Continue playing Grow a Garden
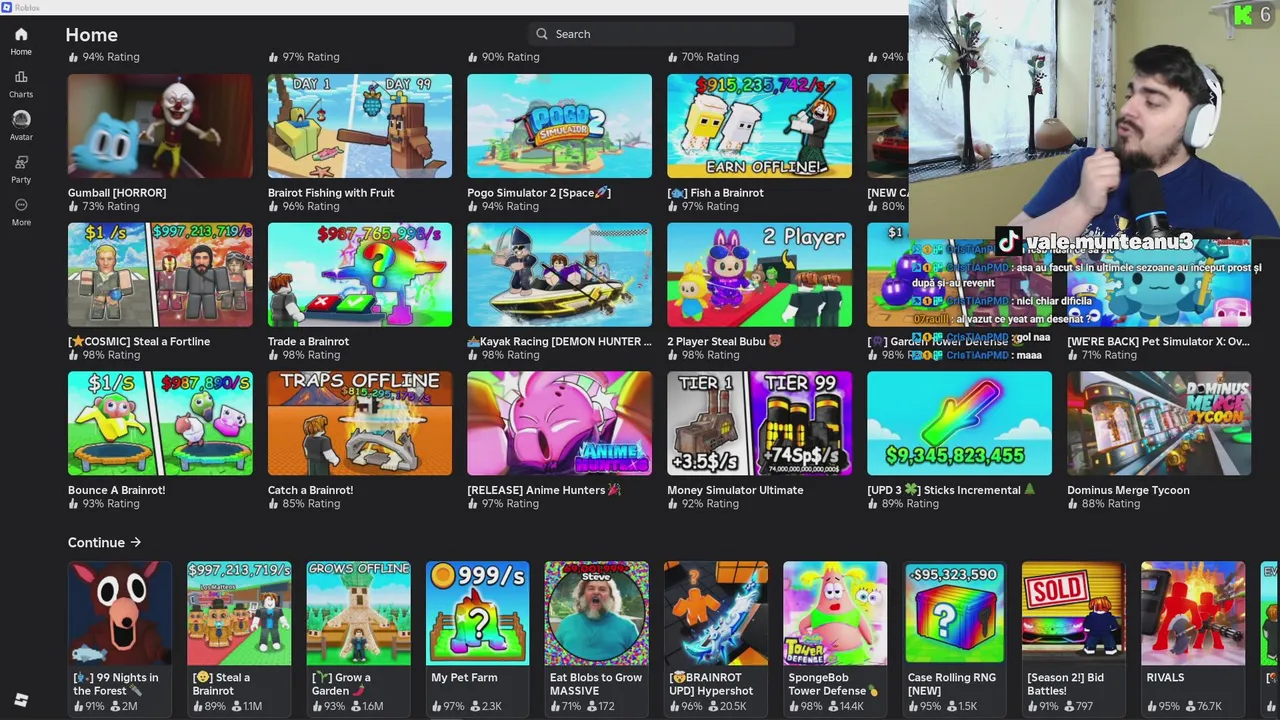The width and height of the screenshot is (1280, 720). [358, 613]
